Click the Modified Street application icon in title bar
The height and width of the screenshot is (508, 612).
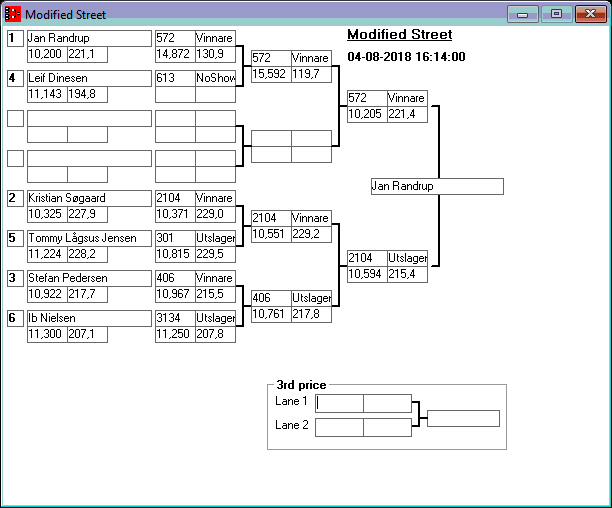pos(13,15)
